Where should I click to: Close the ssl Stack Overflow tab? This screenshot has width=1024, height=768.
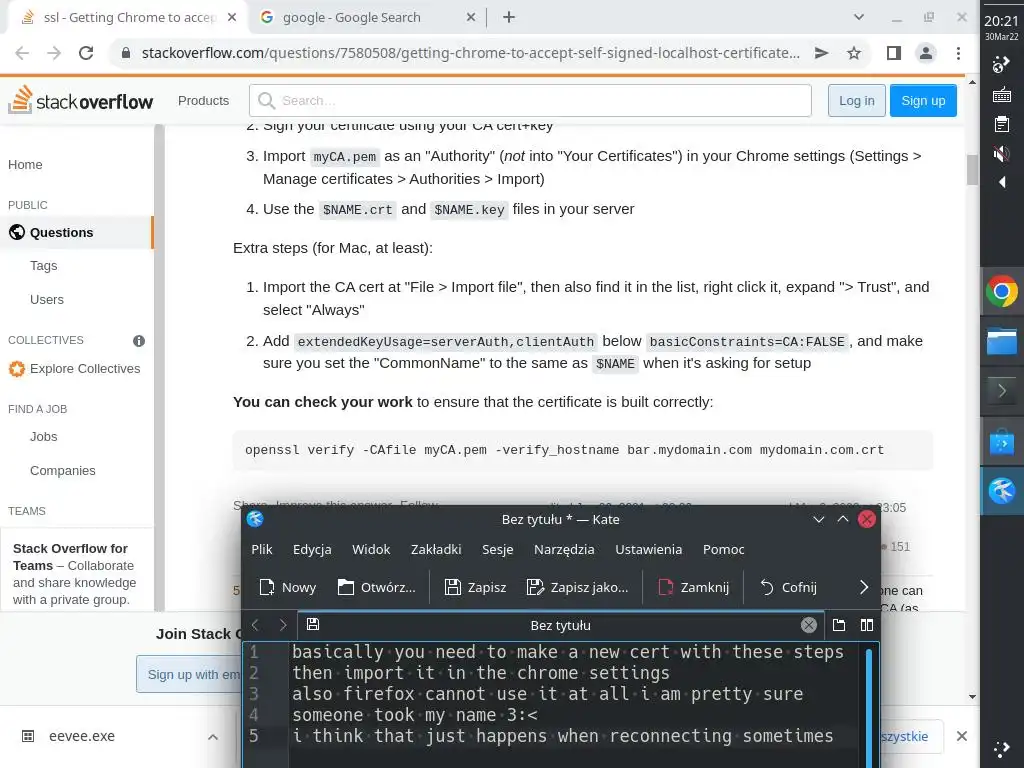(232, 18)
